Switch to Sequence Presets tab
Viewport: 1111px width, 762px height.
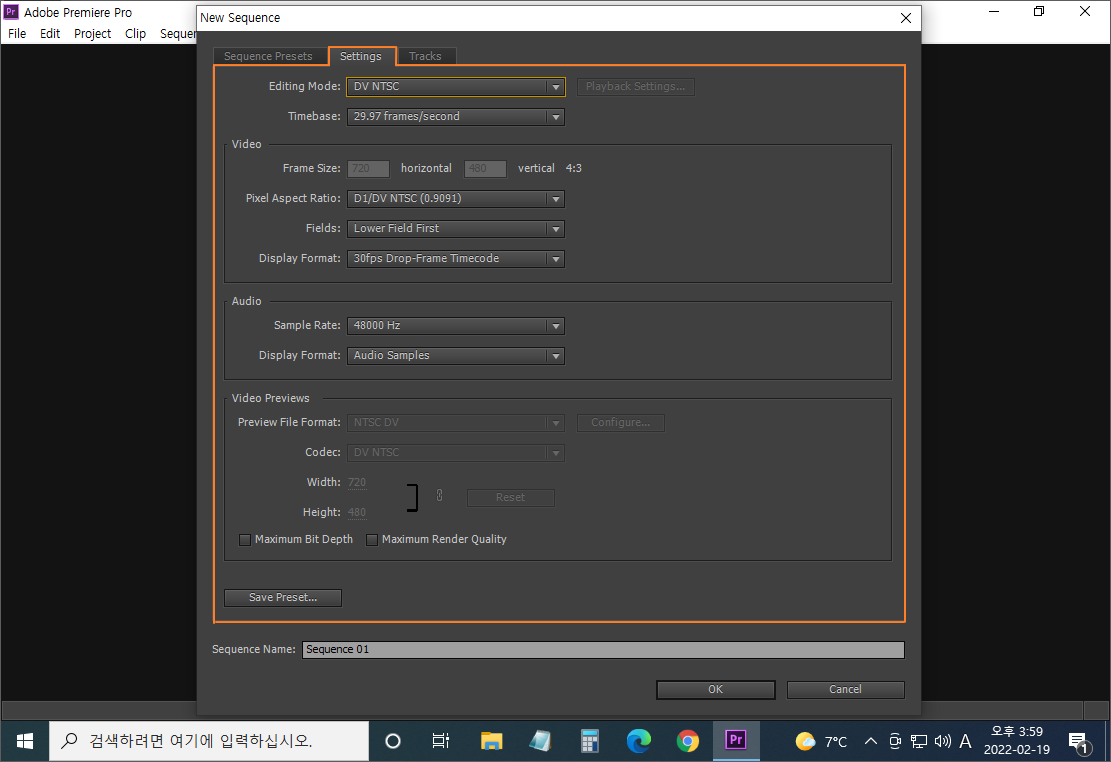coord(269,56)
